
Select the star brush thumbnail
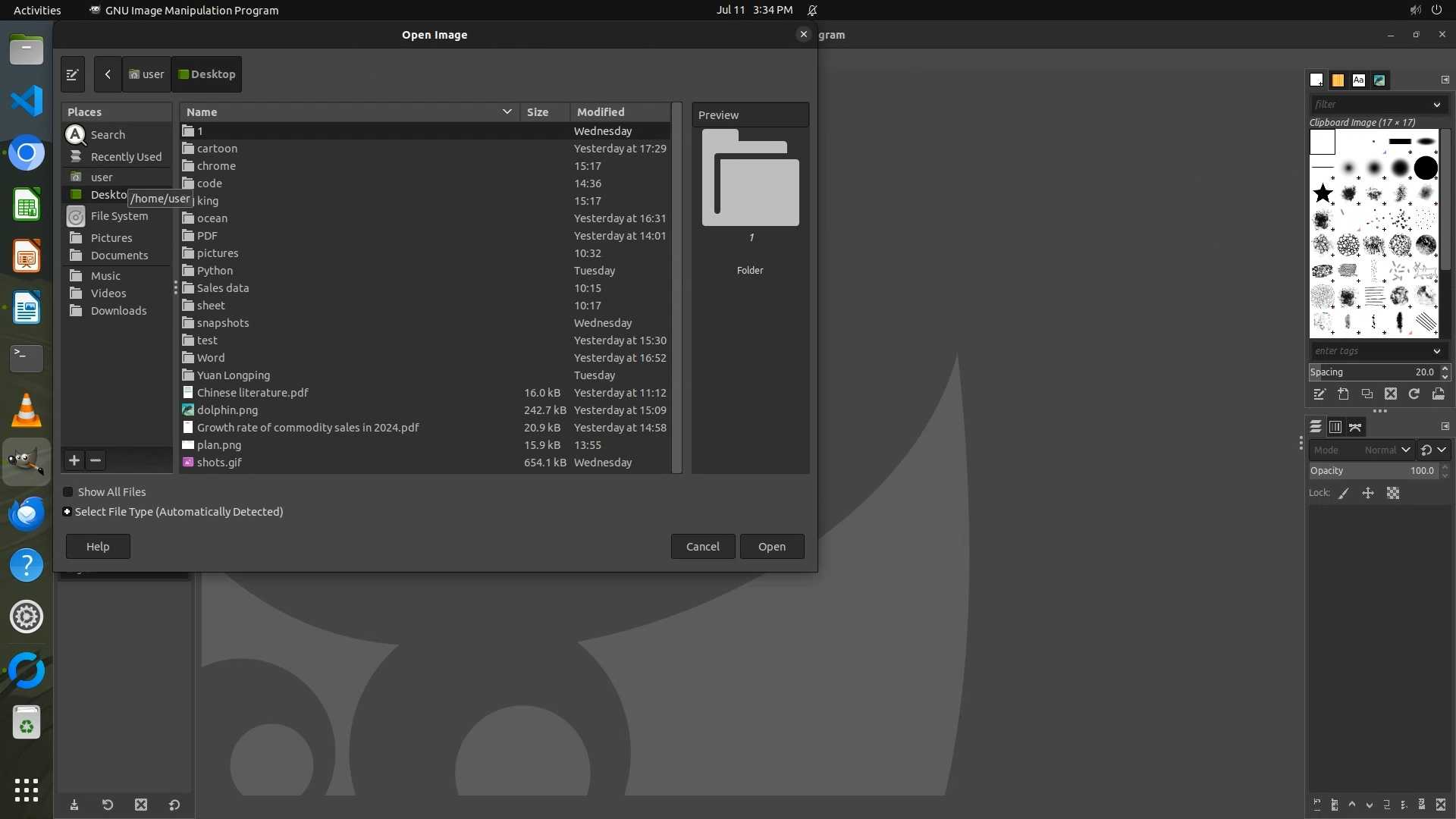(x=1323, y=193)
